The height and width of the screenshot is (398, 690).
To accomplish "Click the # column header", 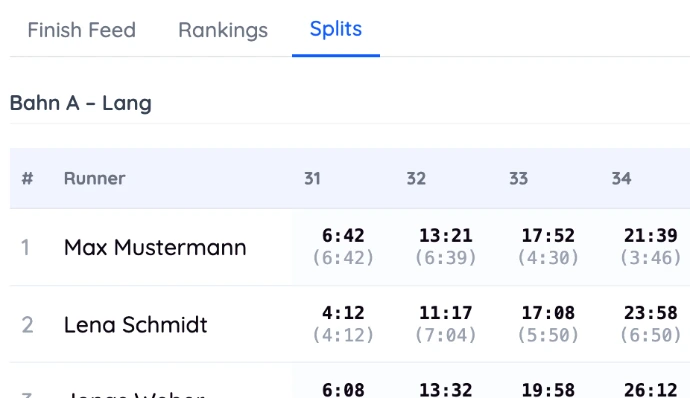I will pyautogui.click(x=27, y=178).
